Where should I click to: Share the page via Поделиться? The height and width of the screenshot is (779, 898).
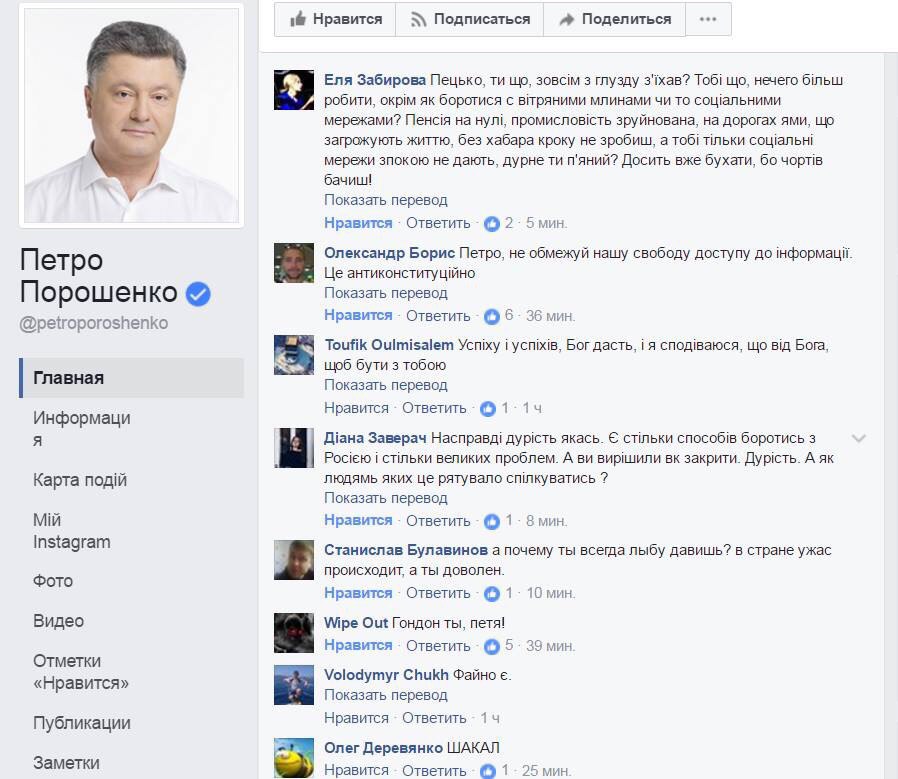click(615, 19)
